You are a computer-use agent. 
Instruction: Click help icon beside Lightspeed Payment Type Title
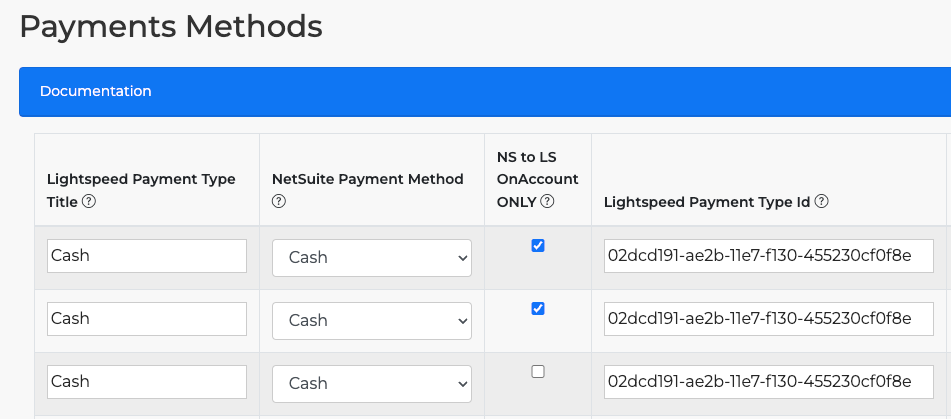89,201
